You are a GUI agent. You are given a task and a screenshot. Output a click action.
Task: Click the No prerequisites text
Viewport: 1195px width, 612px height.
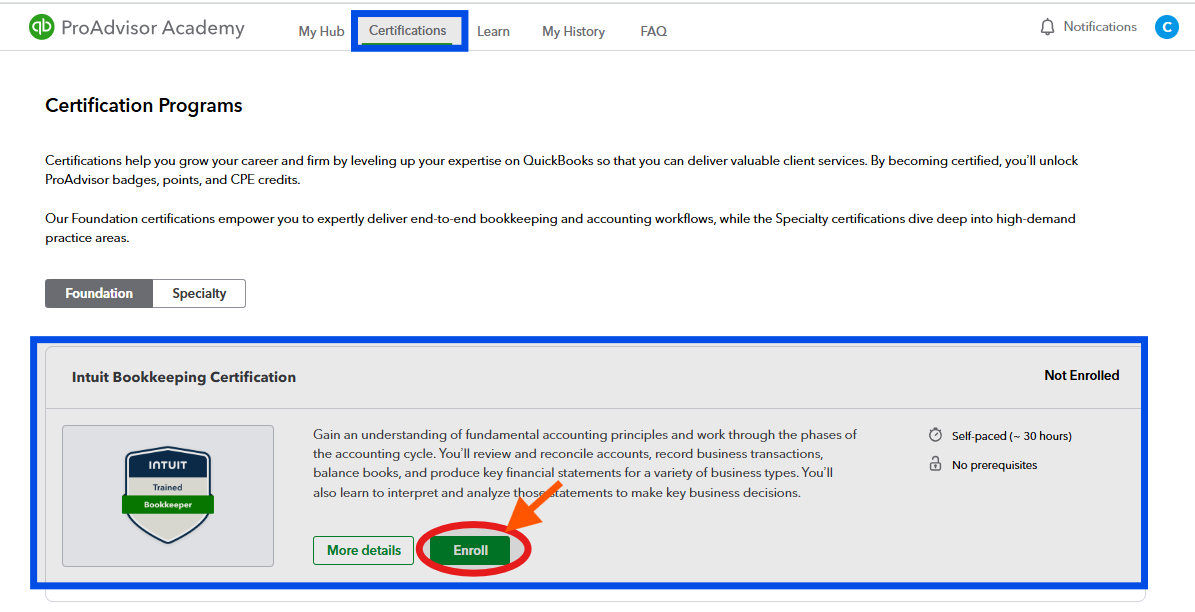995,465
